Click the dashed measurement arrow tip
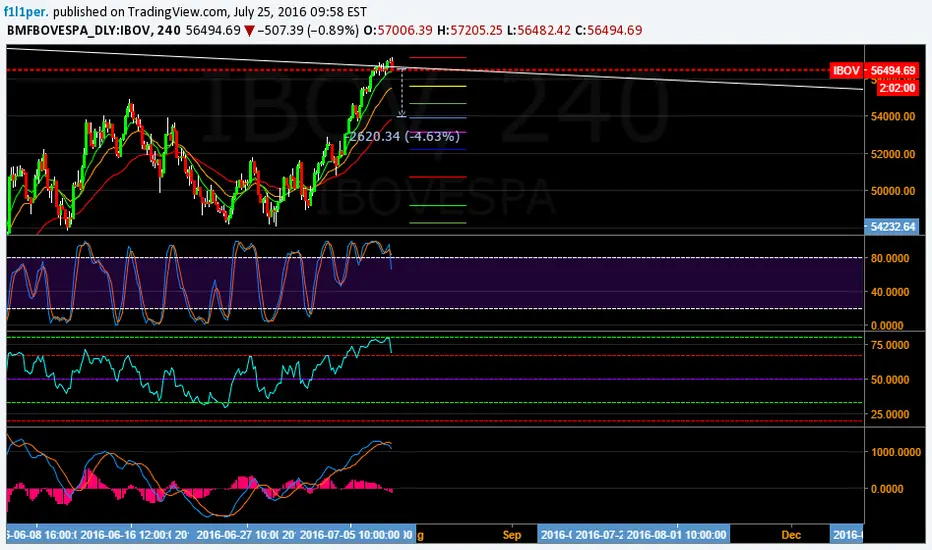932x550 pixels. [x=402, y=114]
